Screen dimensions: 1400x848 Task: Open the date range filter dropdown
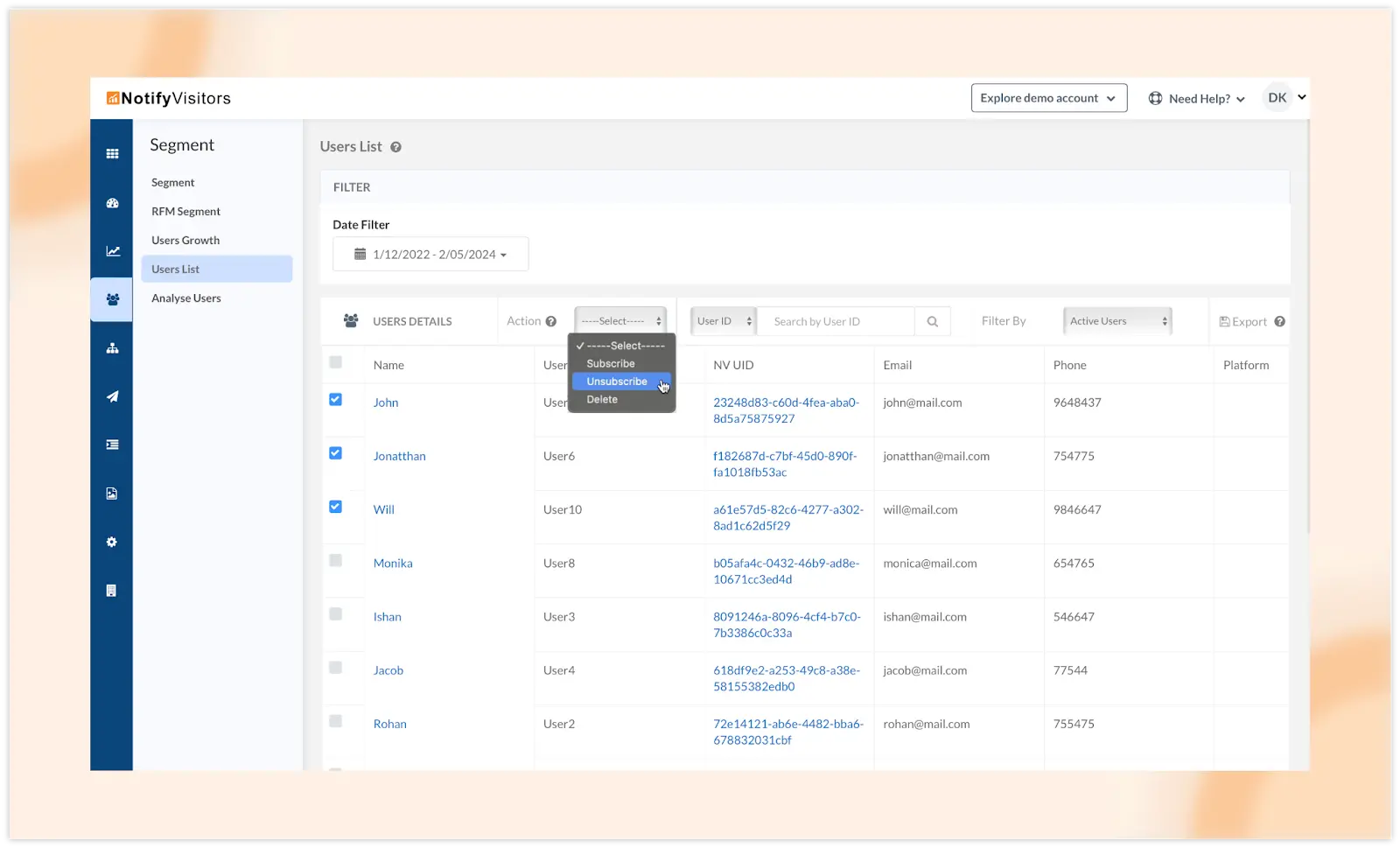tap(430, 255)
